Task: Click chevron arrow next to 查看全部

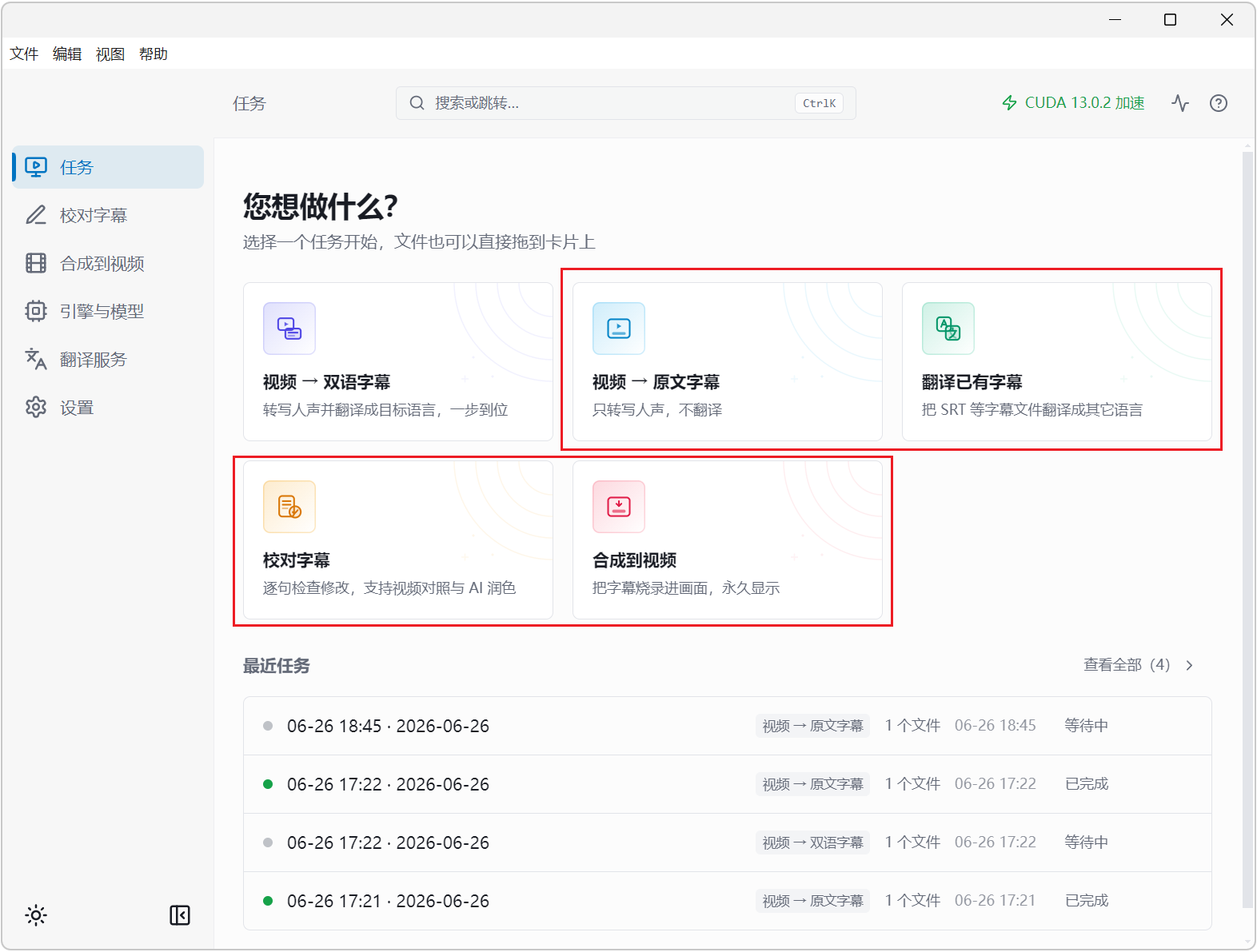Action: point(1190,665)
